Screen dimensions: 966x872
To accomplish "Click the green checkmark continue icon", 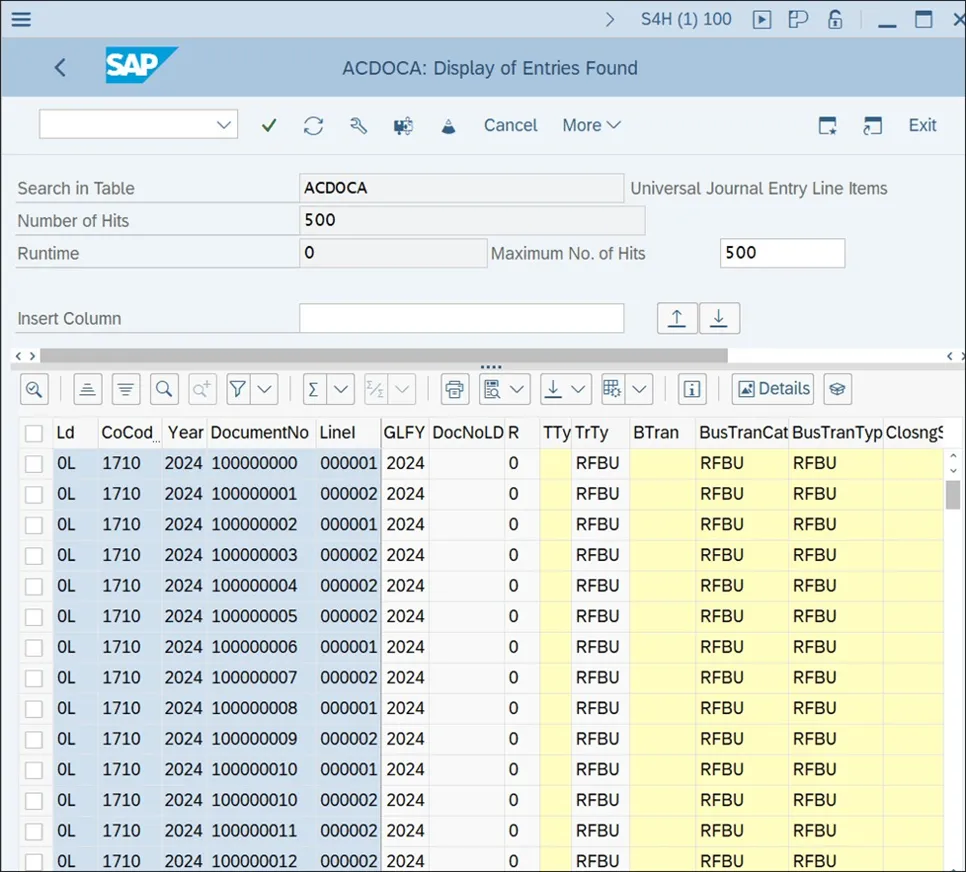I will point(269,125).
